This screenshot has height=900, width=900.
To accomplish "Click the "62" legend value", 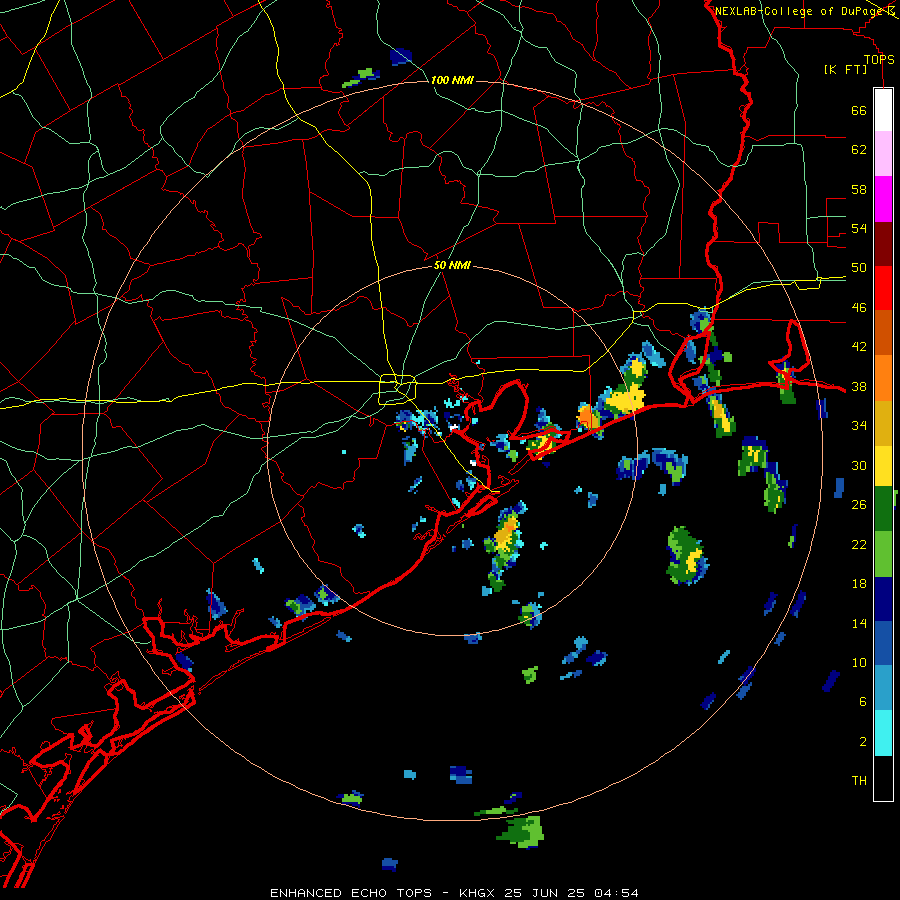I will click(859, 150).
